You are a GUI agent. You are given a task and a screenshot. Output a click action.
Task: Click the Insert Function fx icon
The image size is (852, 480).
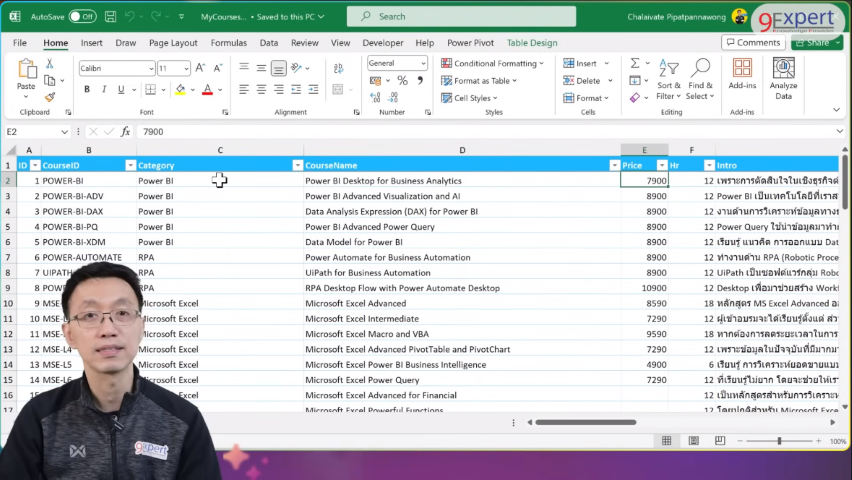125,132
